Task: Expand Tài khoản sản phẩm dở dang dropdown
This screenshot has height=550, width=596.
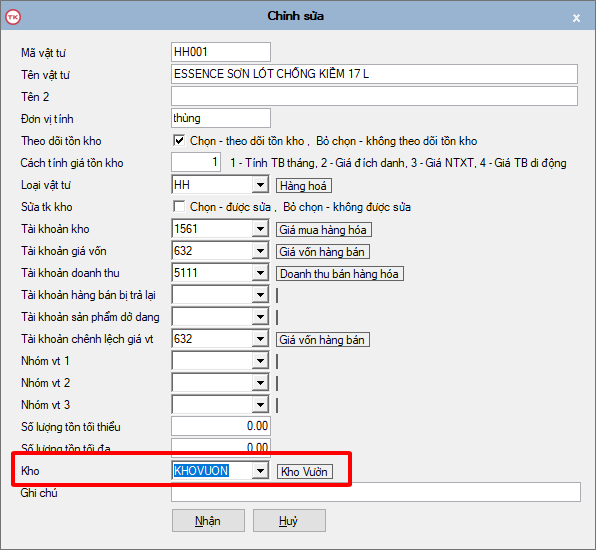Action: [260, 317]
